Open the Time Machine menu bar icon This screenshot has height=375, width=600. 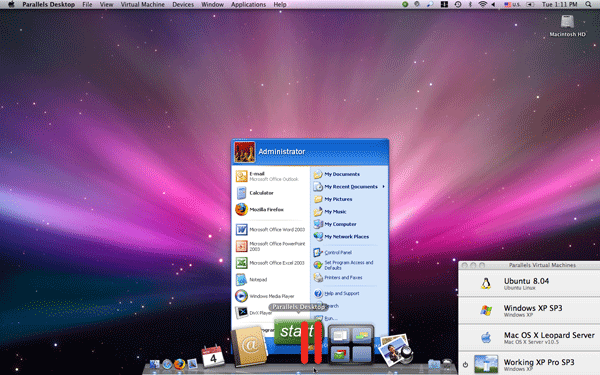pos(458,4)
